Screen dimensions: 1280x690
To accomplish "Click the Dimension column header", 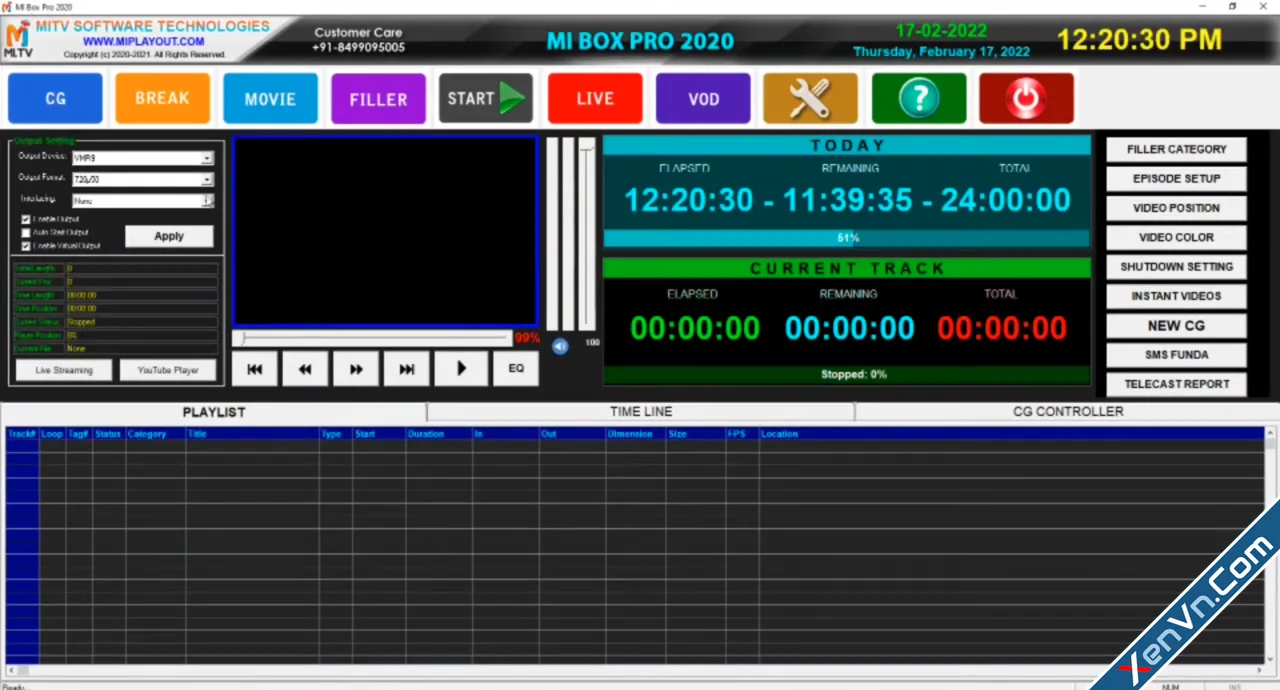I will pos(636,434).
